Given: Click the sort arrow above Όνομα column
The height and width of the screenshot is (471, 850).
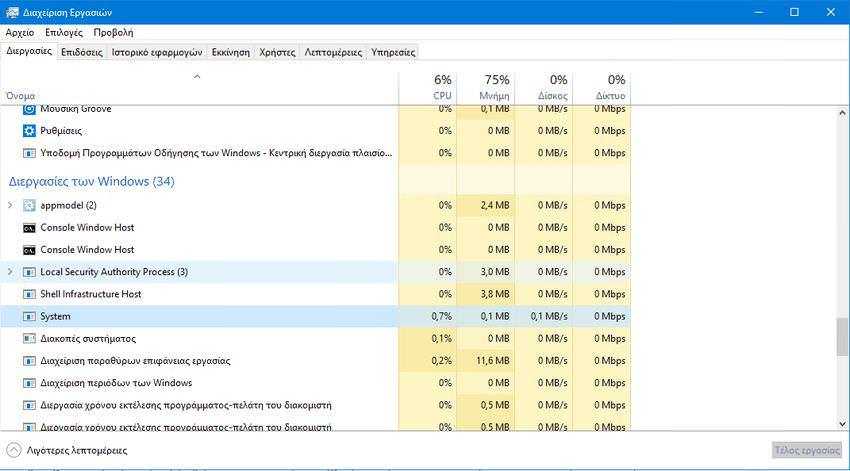Looking at the screenshot, I should pos(197,77).
